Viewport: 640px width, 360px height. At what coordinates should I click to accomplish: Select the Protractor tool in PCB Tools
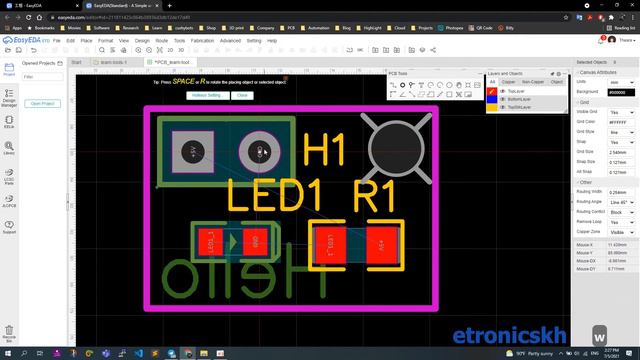point(402,94)
